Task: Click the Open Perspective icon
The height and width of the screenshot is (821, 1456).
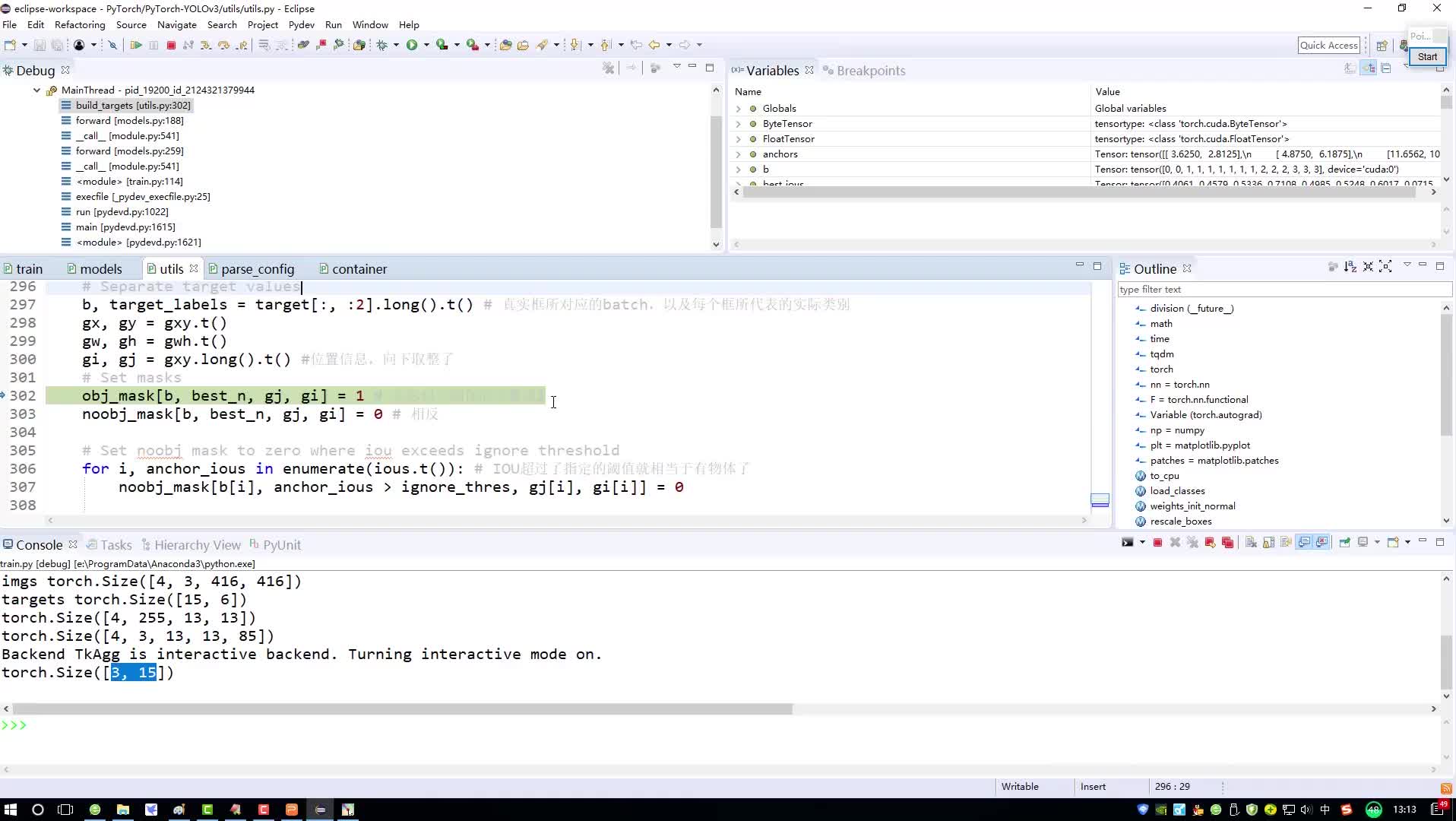Action: 1382,46
